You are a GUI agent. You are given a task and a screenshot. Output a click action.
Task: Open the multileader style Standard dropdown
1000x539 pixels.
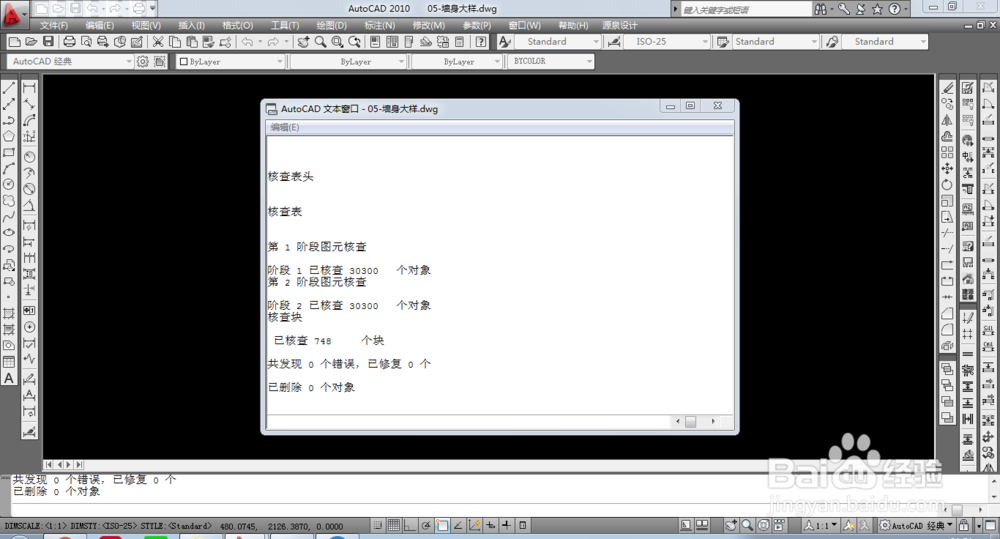(x=884, y=41)
